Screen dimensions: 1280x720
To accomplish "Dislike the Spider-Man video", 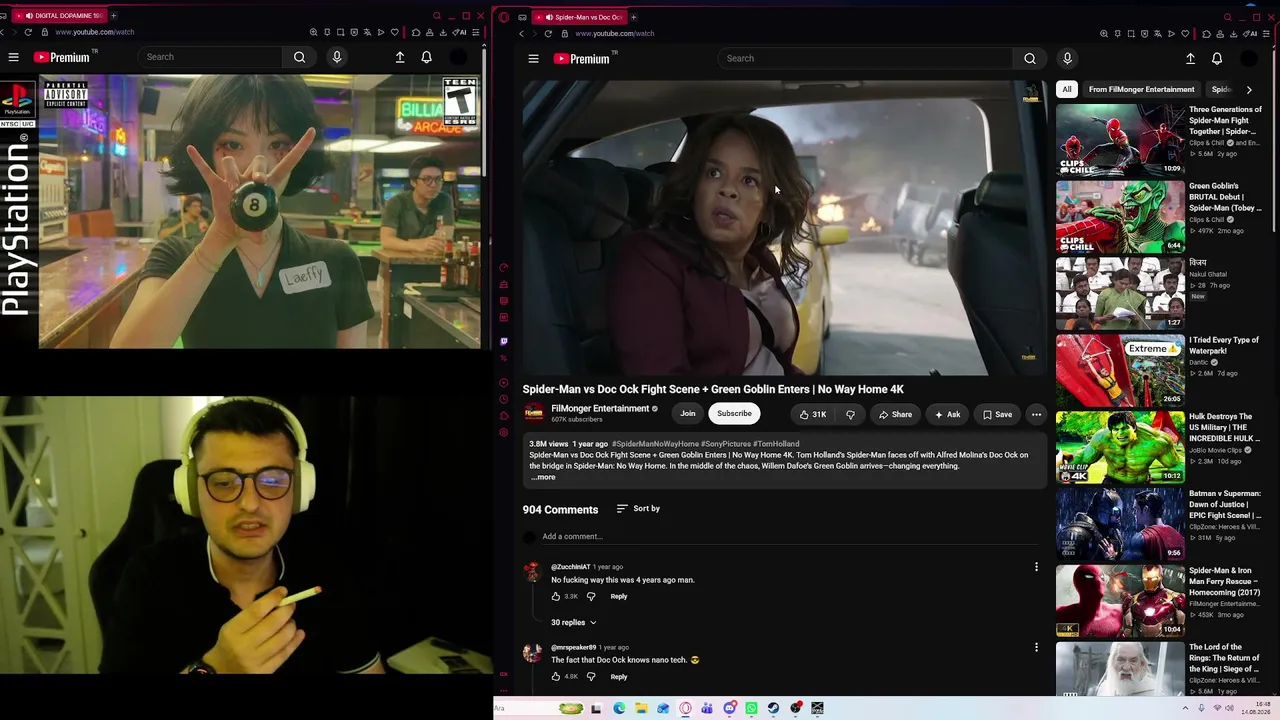I will click(x=850, y=414).
